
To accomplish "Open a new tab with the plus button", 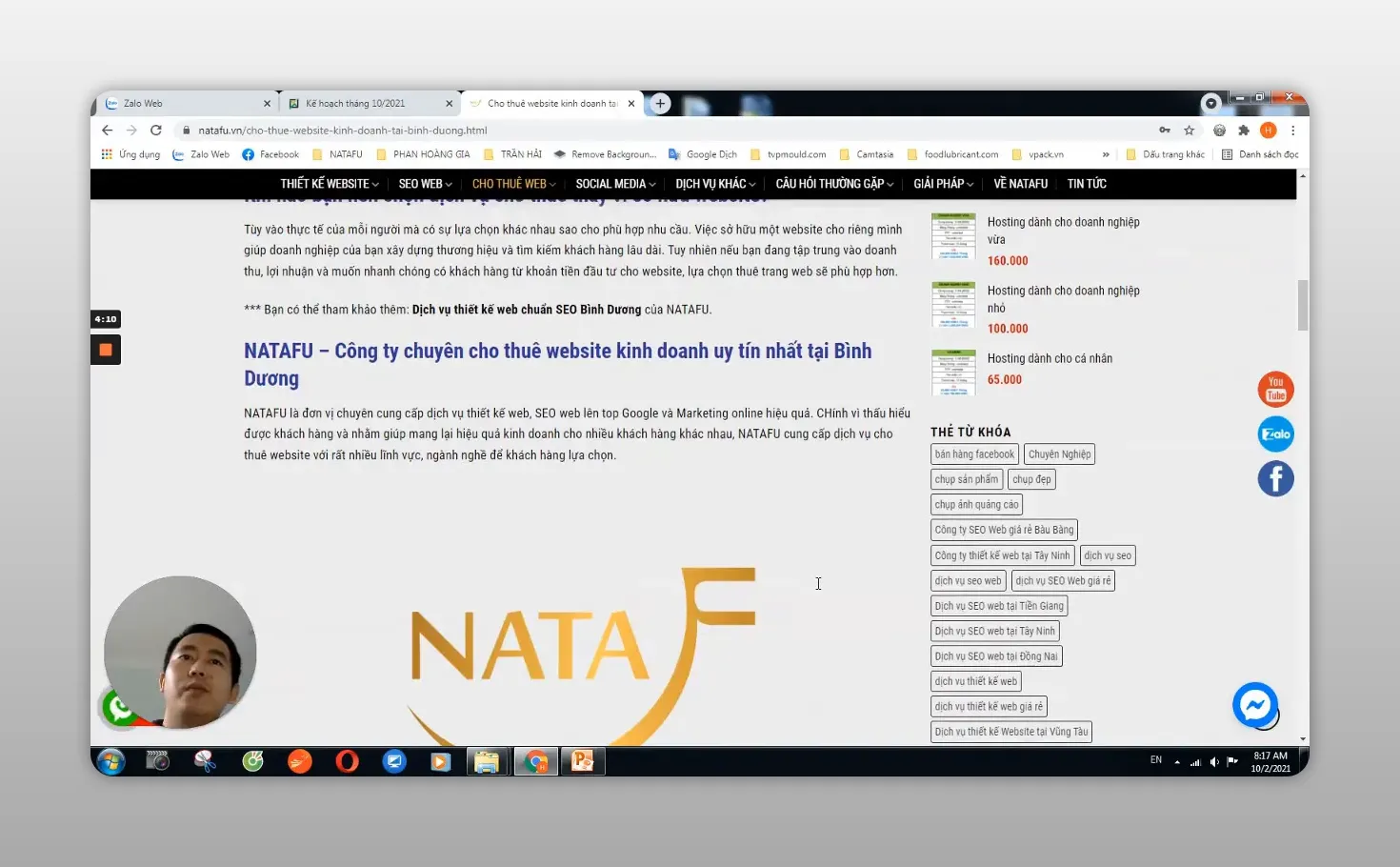I will point(660,103).
